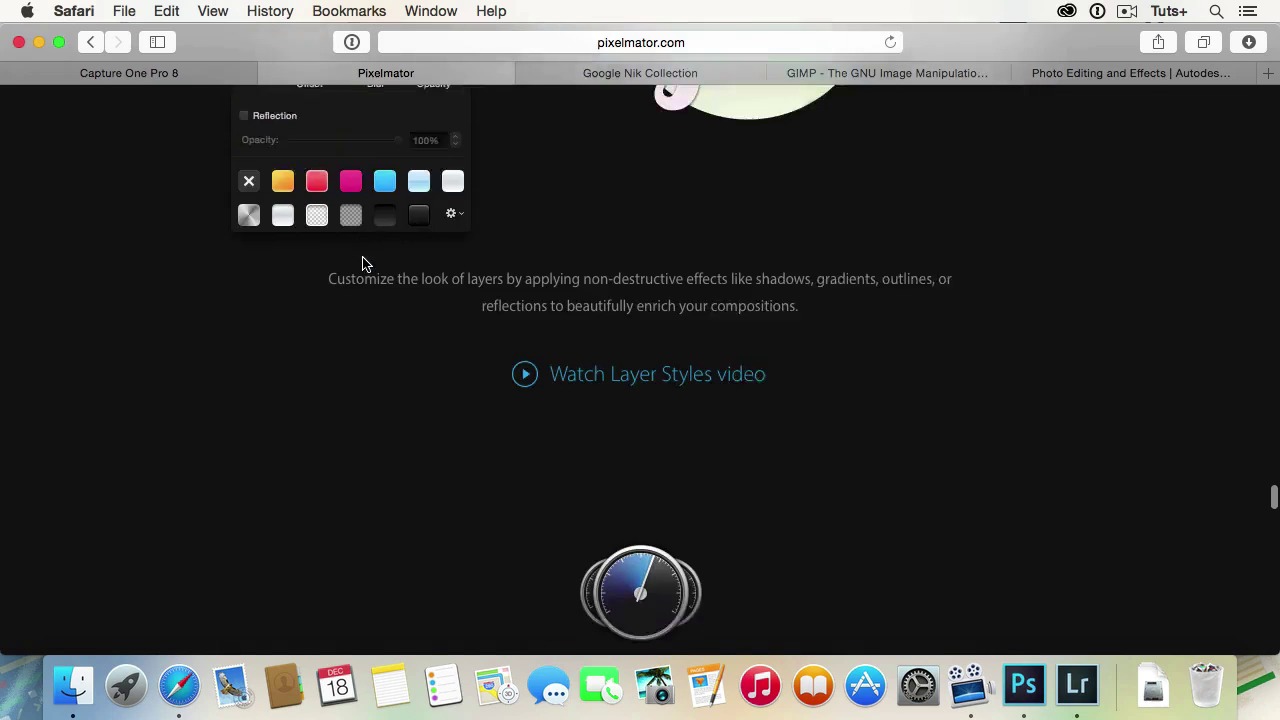The height and width of the screenshot is (720, 1280).
Task: Open the Trash in the Dock
Action: click(x=1207, y=686)
